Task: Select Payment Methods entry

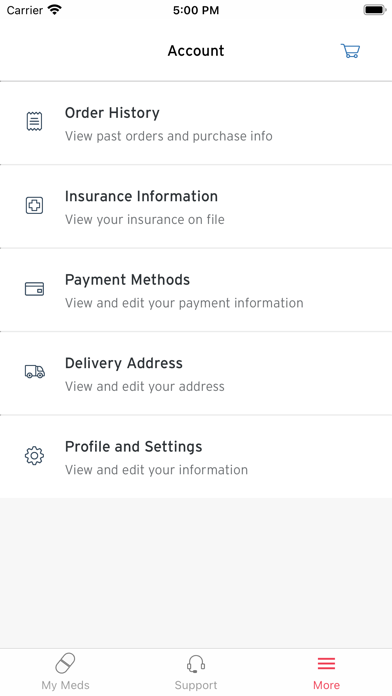Action: tap(196, 290)
